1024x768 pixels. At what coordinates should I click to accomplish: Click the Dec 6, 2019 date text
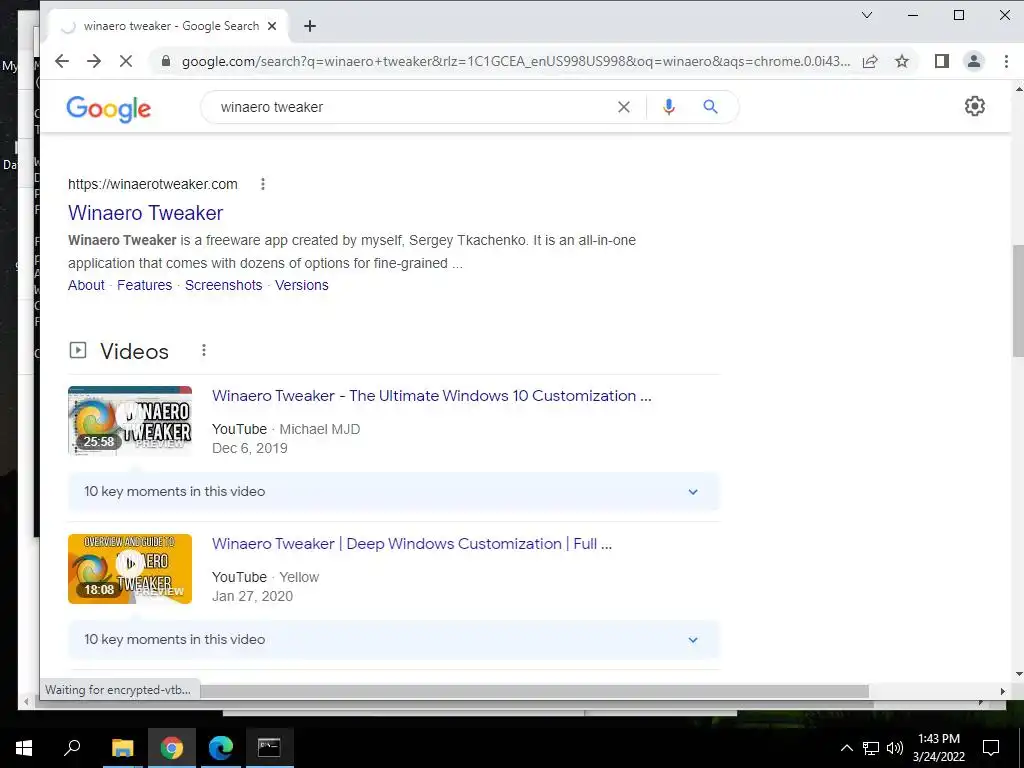coord(249,448)
